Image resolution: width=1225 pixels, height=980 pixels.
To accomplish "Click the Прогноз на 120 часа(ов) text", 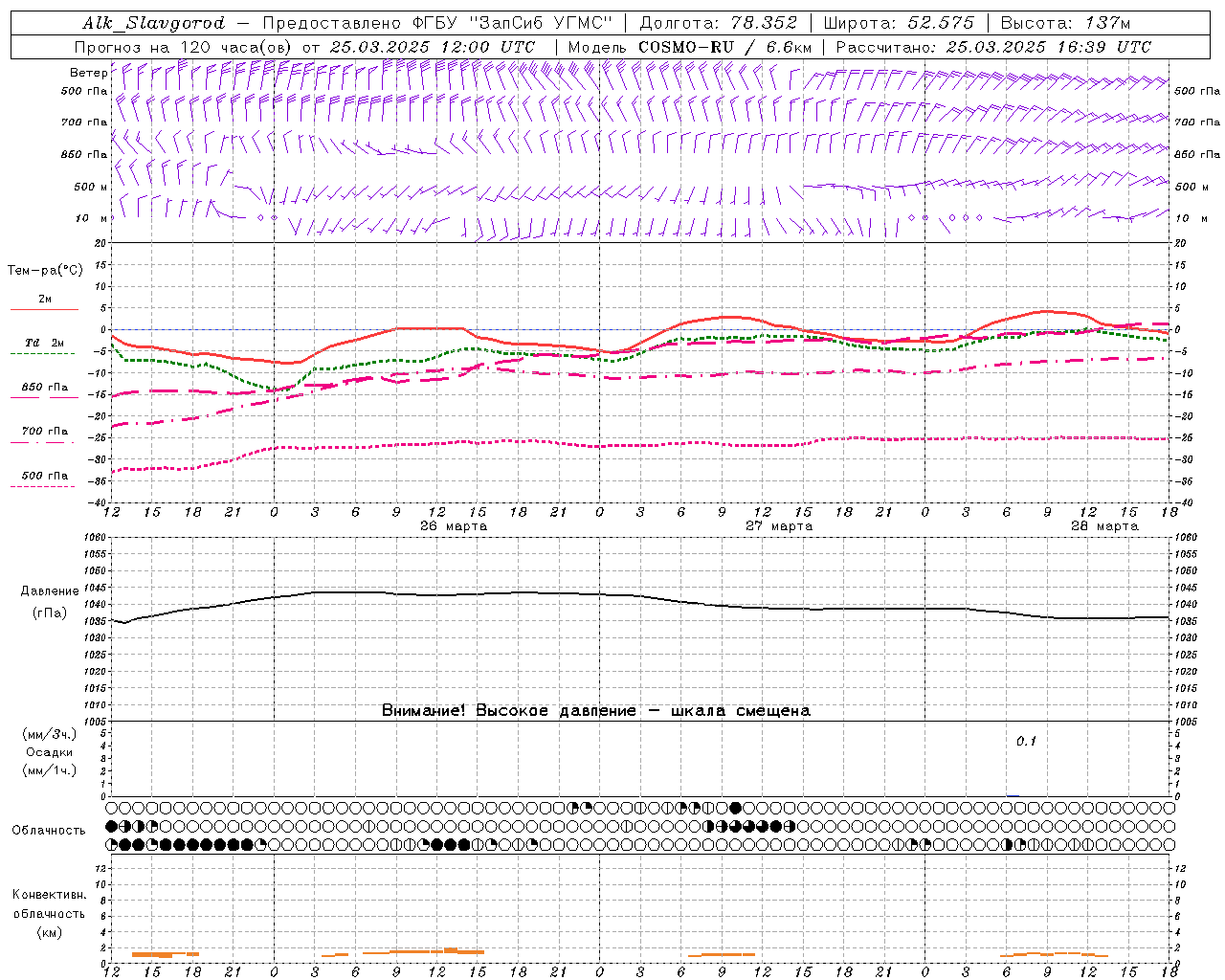I will (184, 47).
